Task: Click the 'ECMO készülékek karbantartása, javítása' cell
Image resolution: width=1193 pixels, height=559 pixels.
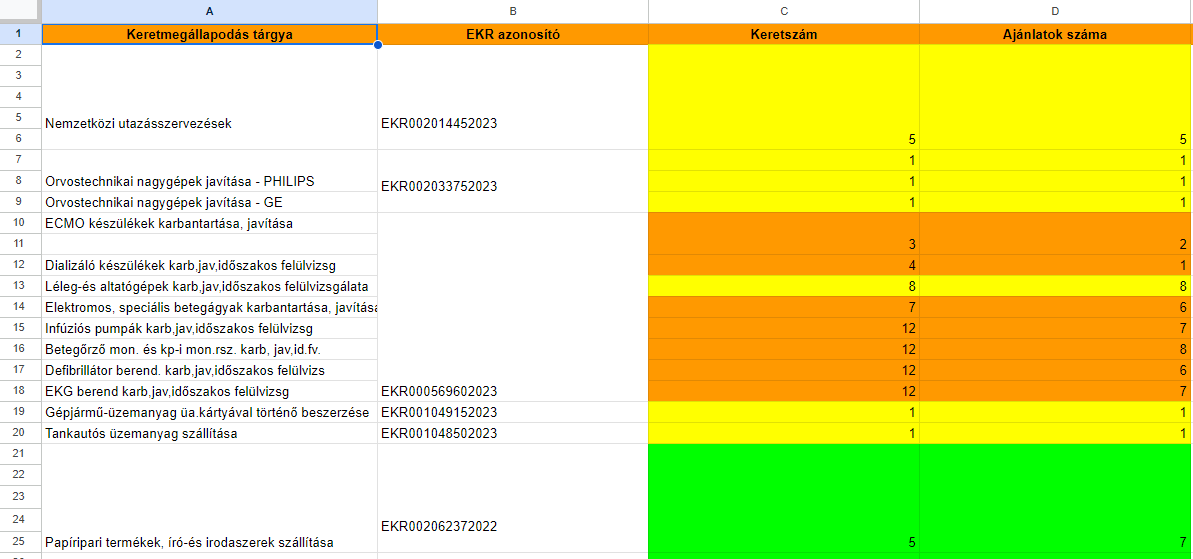Action: pyautogui.click(x=209, y=223)
